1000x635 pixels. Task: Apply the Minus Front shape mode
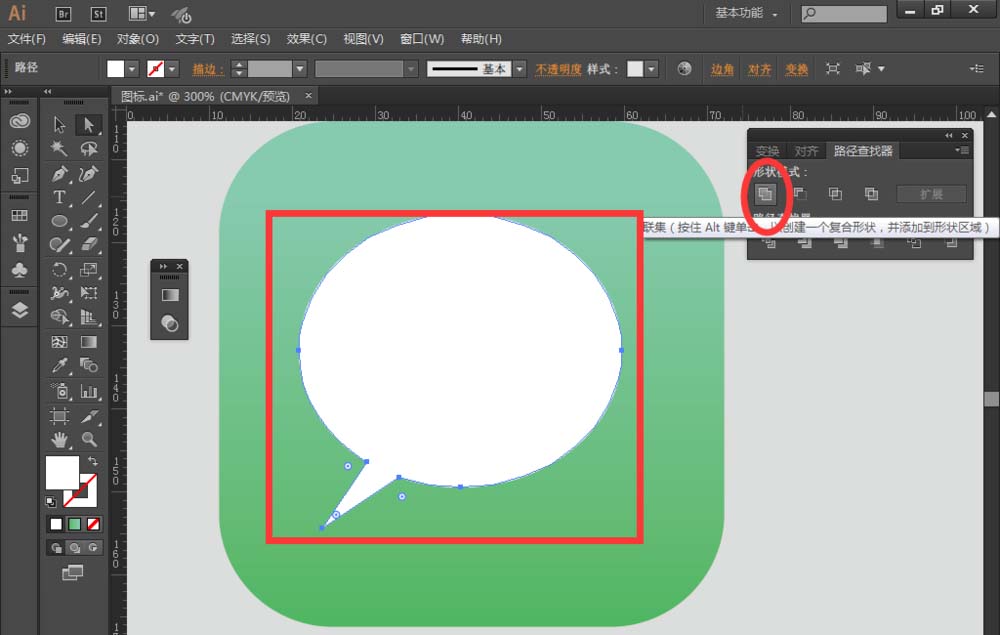[801, 193]
